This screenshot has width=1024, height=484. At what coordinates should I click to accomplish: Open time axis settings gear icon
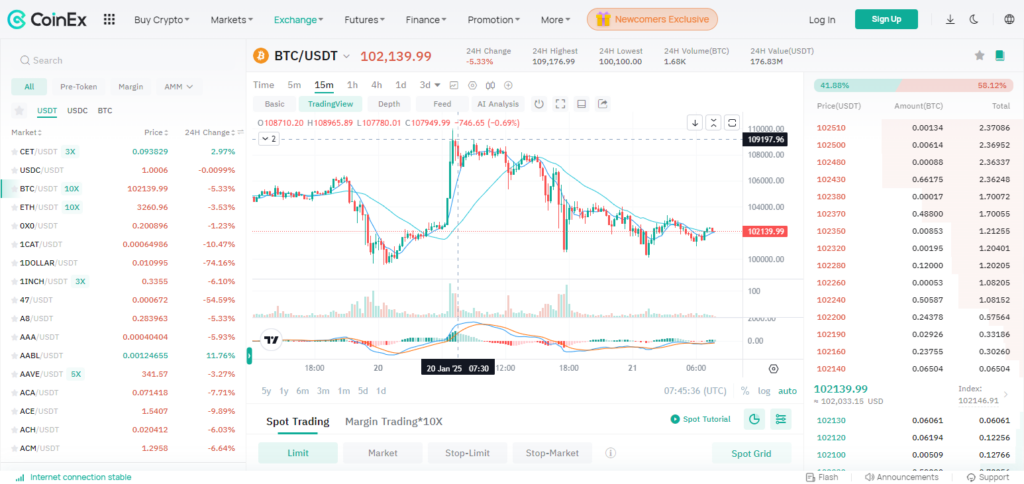pos(774,368)
